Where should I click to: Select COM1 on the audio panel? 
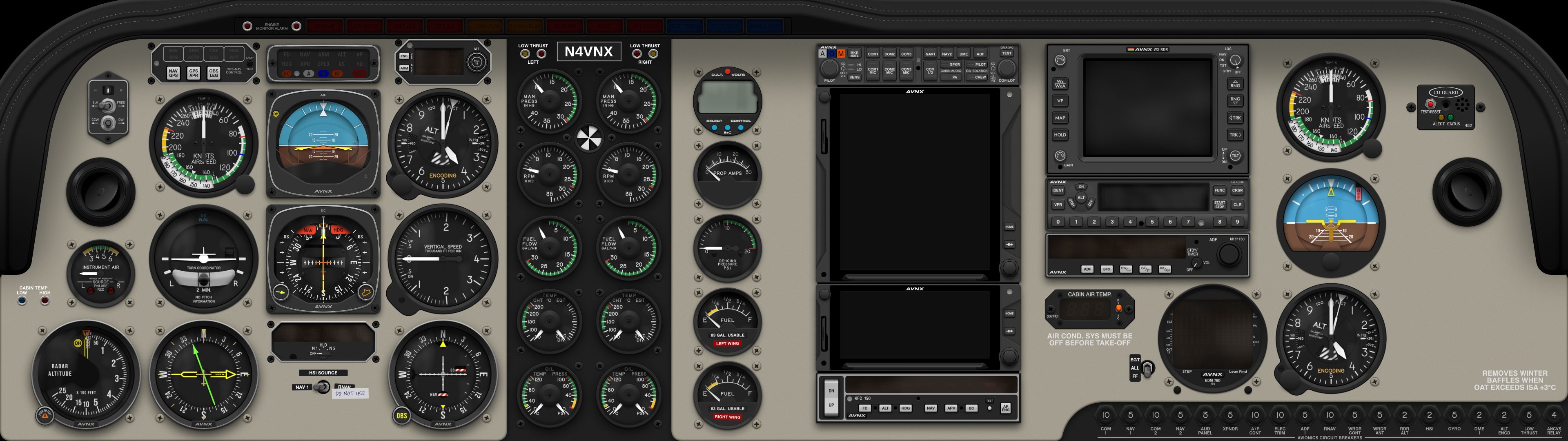click(x=873, y=53)
